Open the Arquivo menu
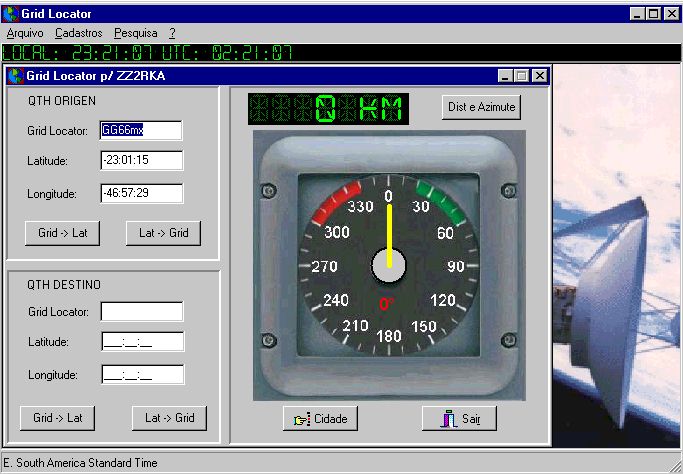 25,33
